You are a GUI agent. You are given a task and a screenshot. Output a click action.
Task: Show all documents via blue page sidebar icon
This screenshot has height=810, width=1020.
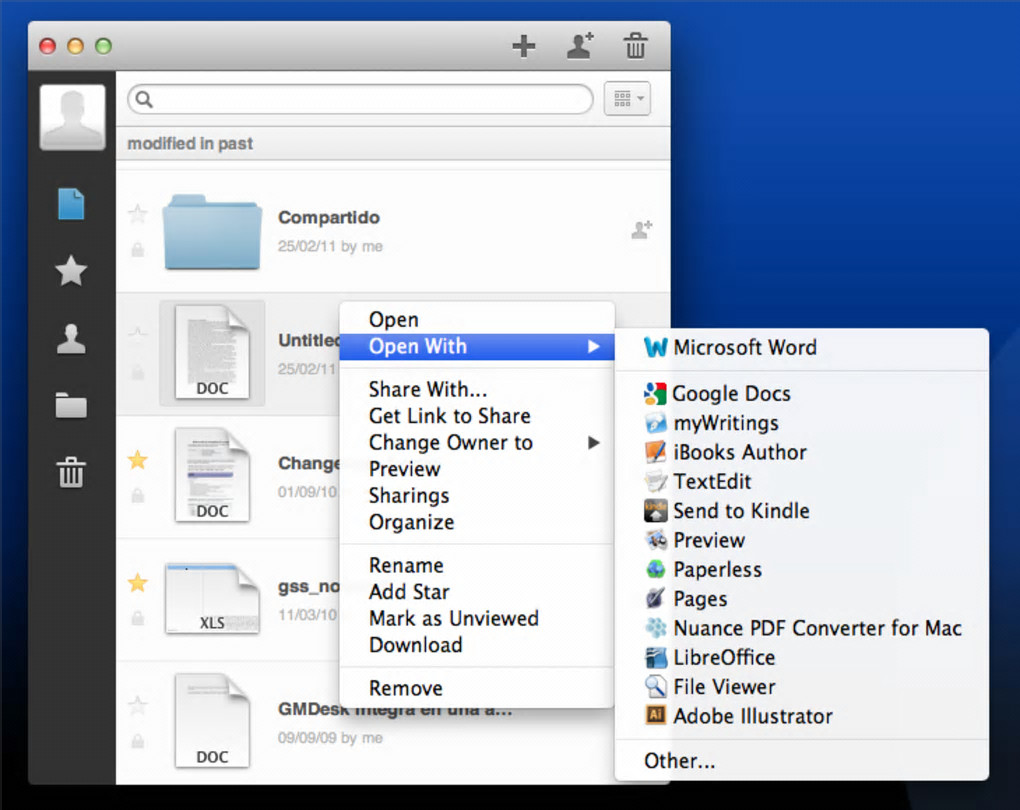[71, 204]
